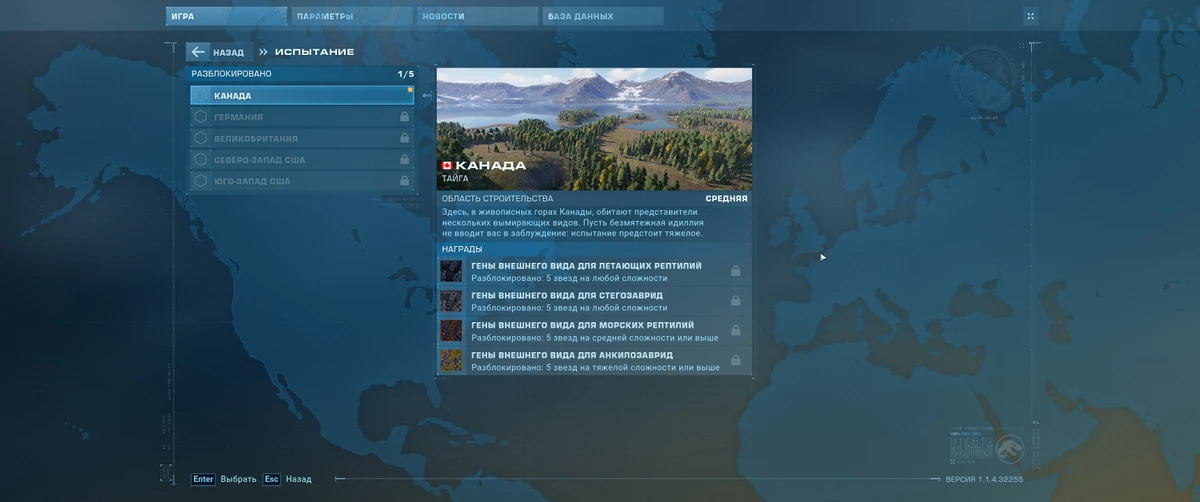Viewport: 1200px width, 502px height.
Task: Select the locked ГЕРМАНИЯ entry
Action: coord(302,117)
